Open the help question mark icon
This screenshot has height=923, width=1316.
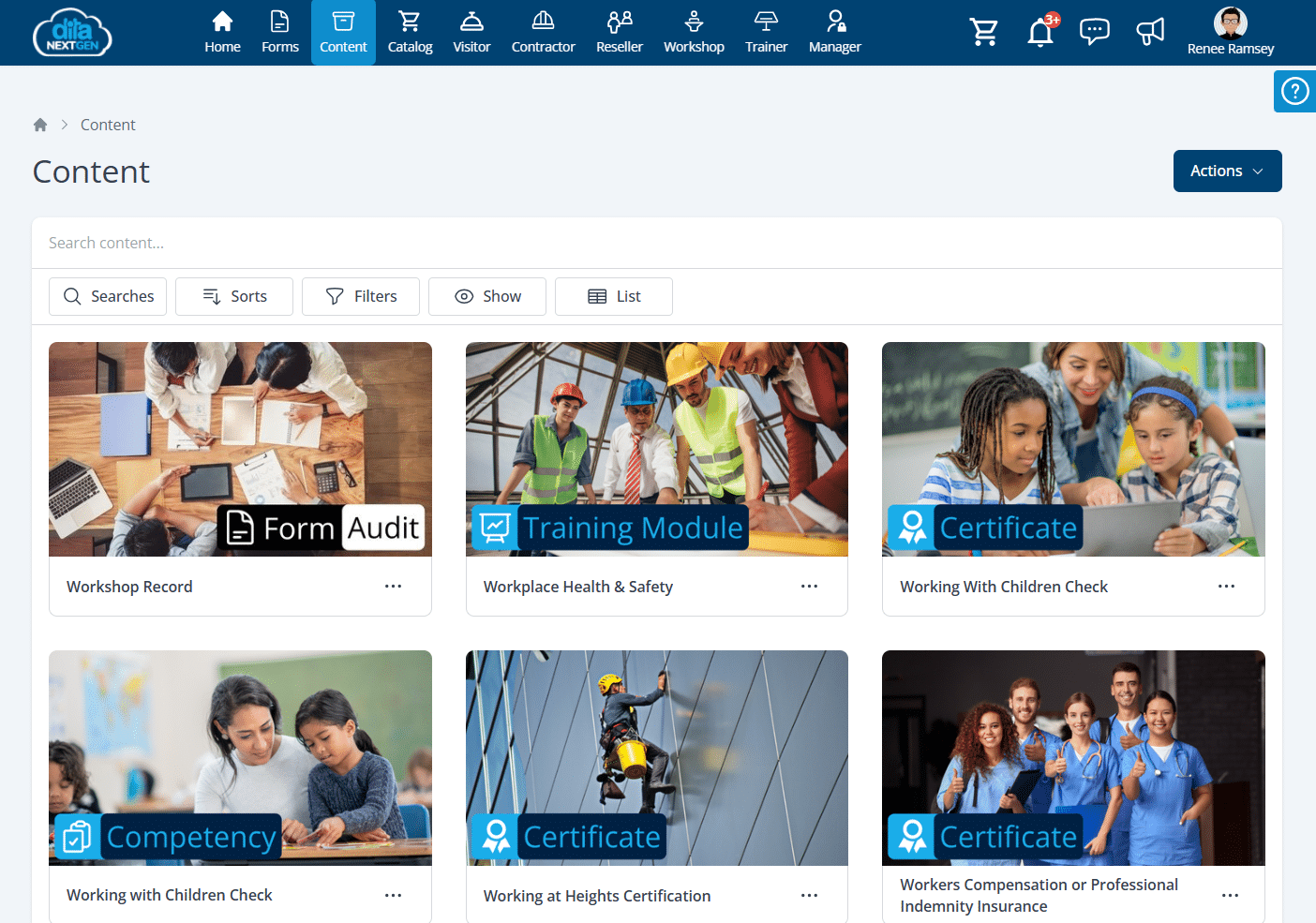tap(1294, 92)
